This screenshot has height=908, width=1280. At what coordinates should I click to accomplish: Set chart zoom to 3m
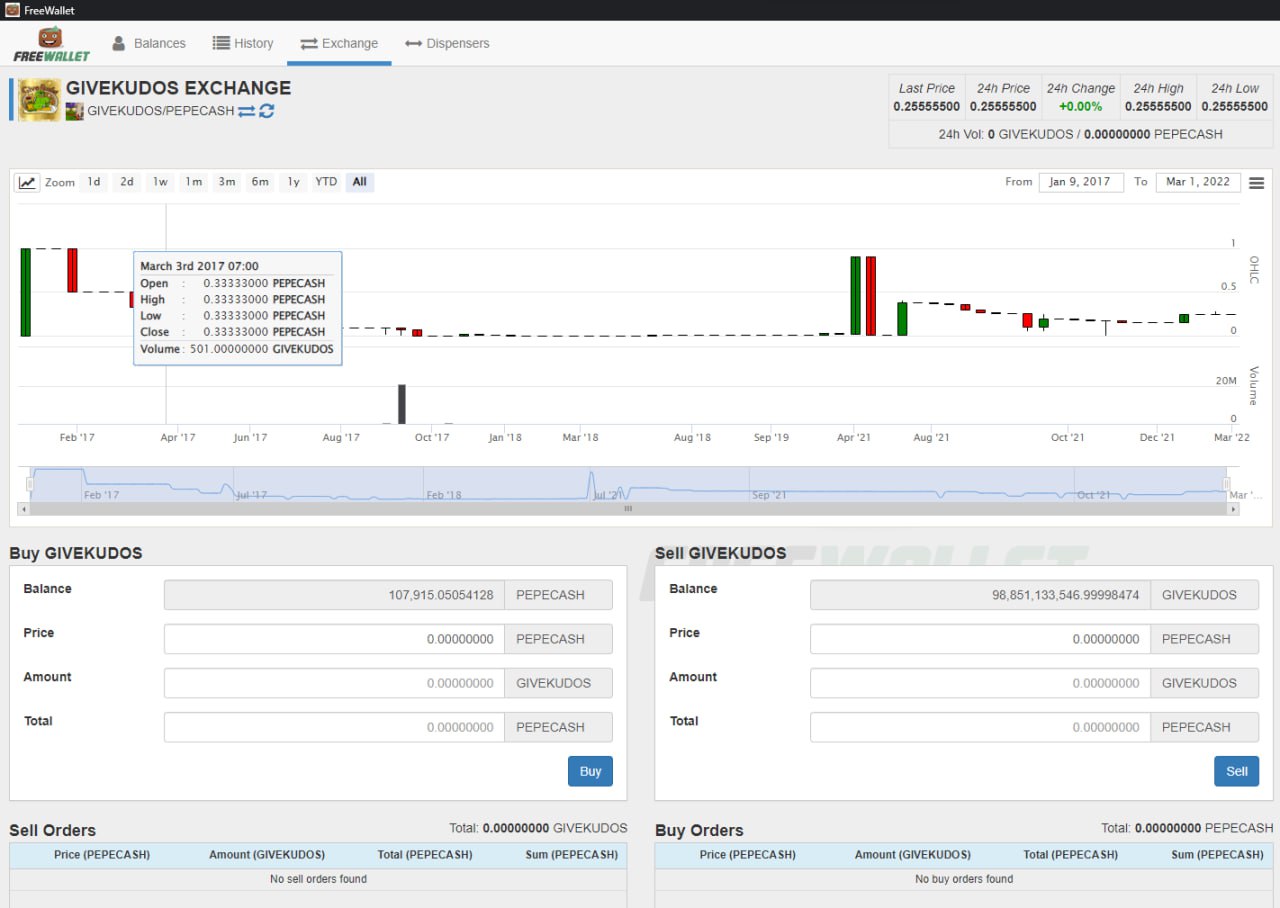tap(227, 182)
